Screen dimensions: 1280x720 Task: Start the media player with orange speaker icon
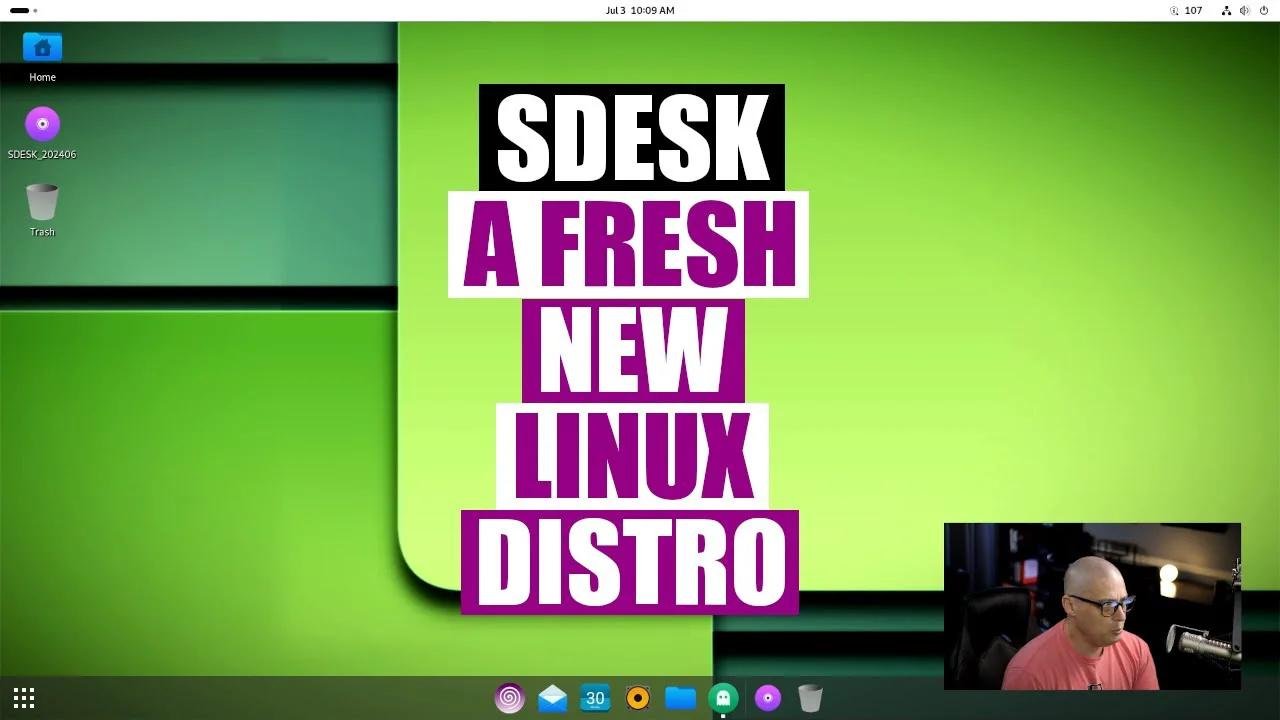[x=638, y=698]
